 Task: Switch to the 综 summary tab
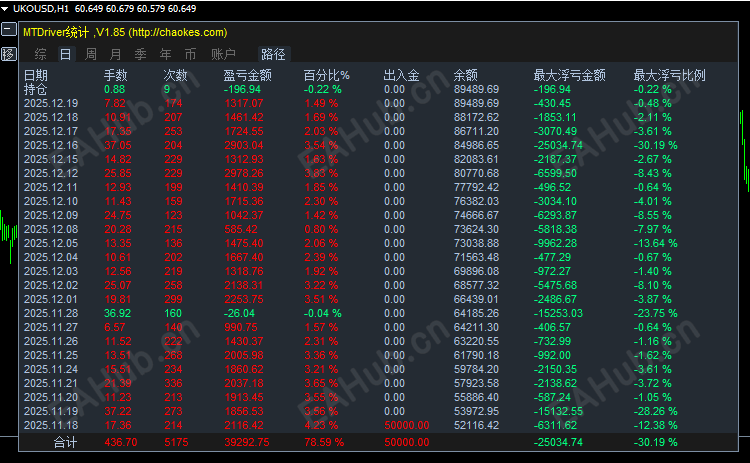(41, 54)
